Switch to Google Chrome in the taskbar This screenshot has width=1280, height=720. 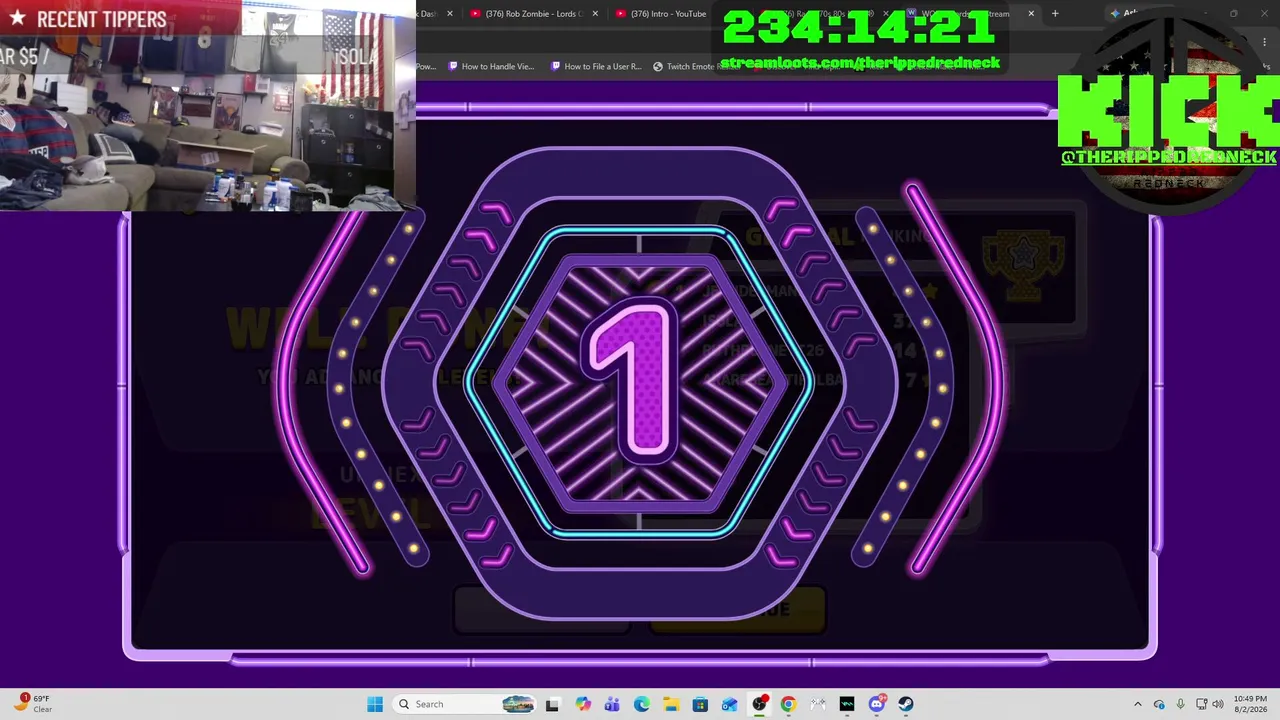(x=788, y=704)
